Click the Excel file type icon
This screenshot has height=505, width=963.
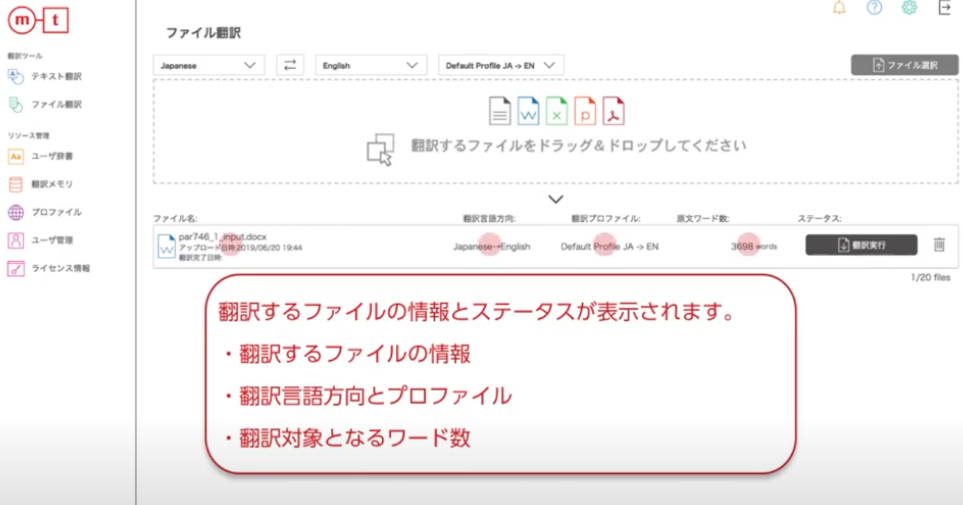click(x=556, y=111)
